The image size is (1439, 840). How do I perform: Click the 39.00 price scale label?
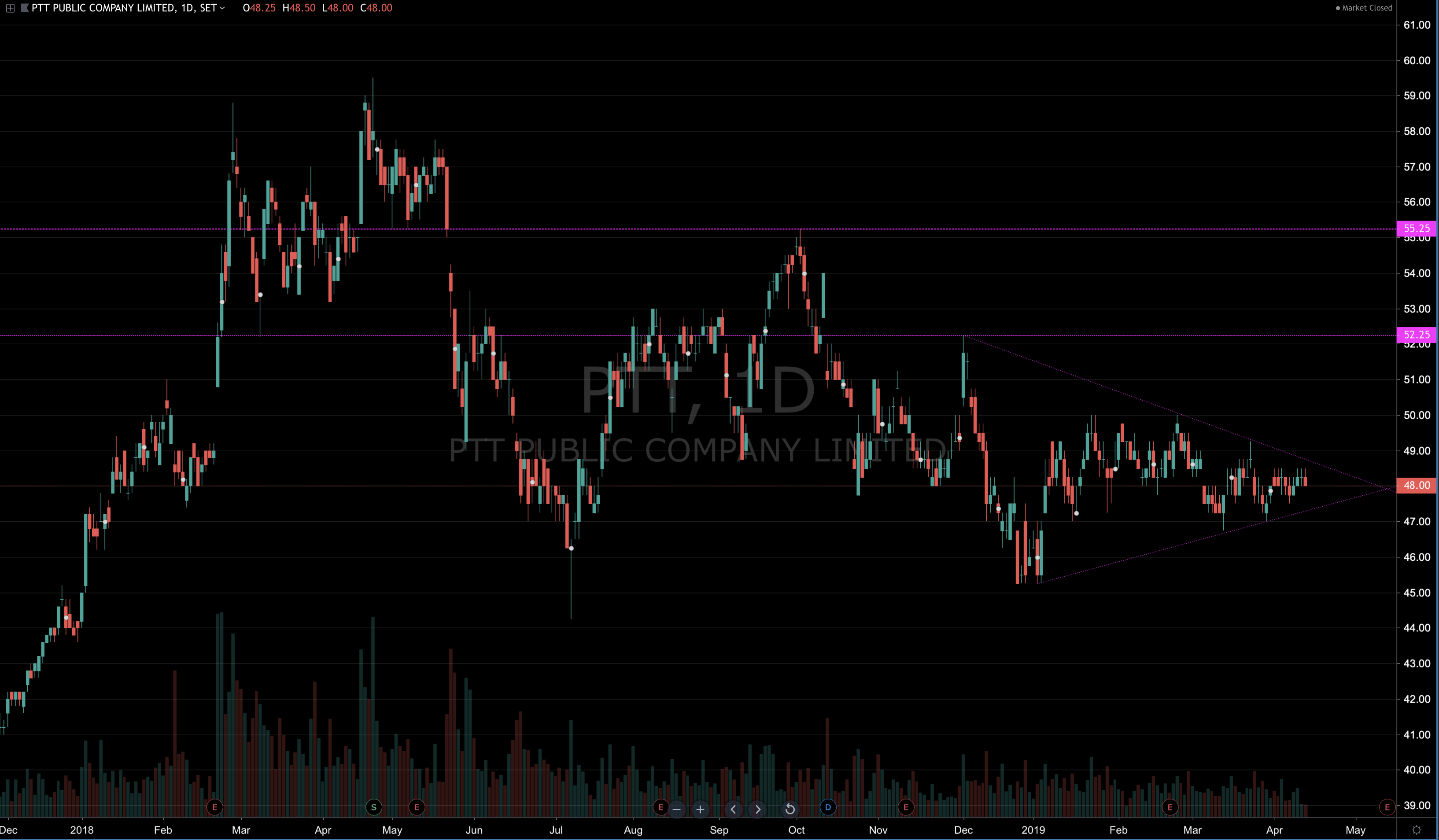(1417, 805)
